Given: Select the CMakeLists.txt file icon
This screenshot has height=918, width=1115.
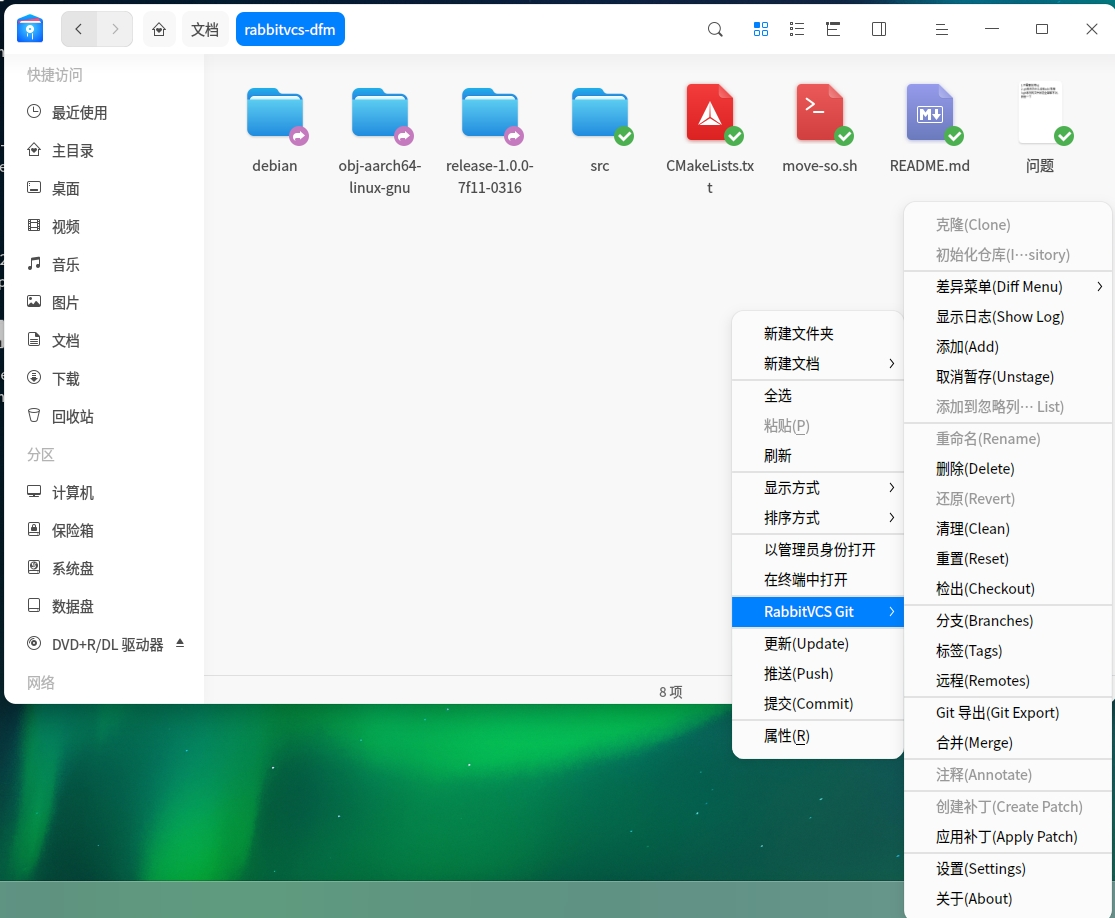Looking at the screenshot, I should [710, 114].
